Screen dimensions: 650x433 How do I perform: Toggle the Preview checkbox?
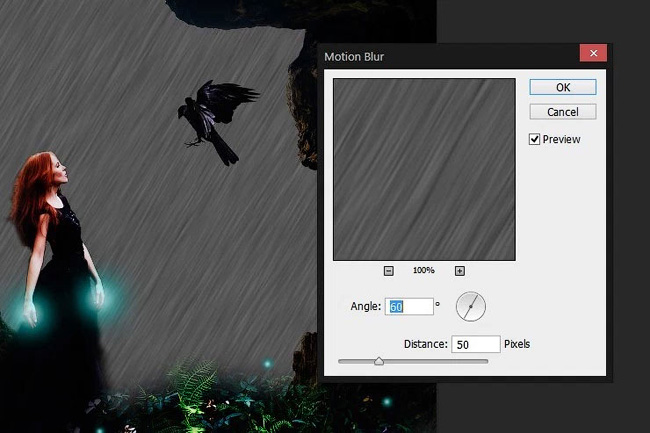pyautogui.click(x=534, y=139)
